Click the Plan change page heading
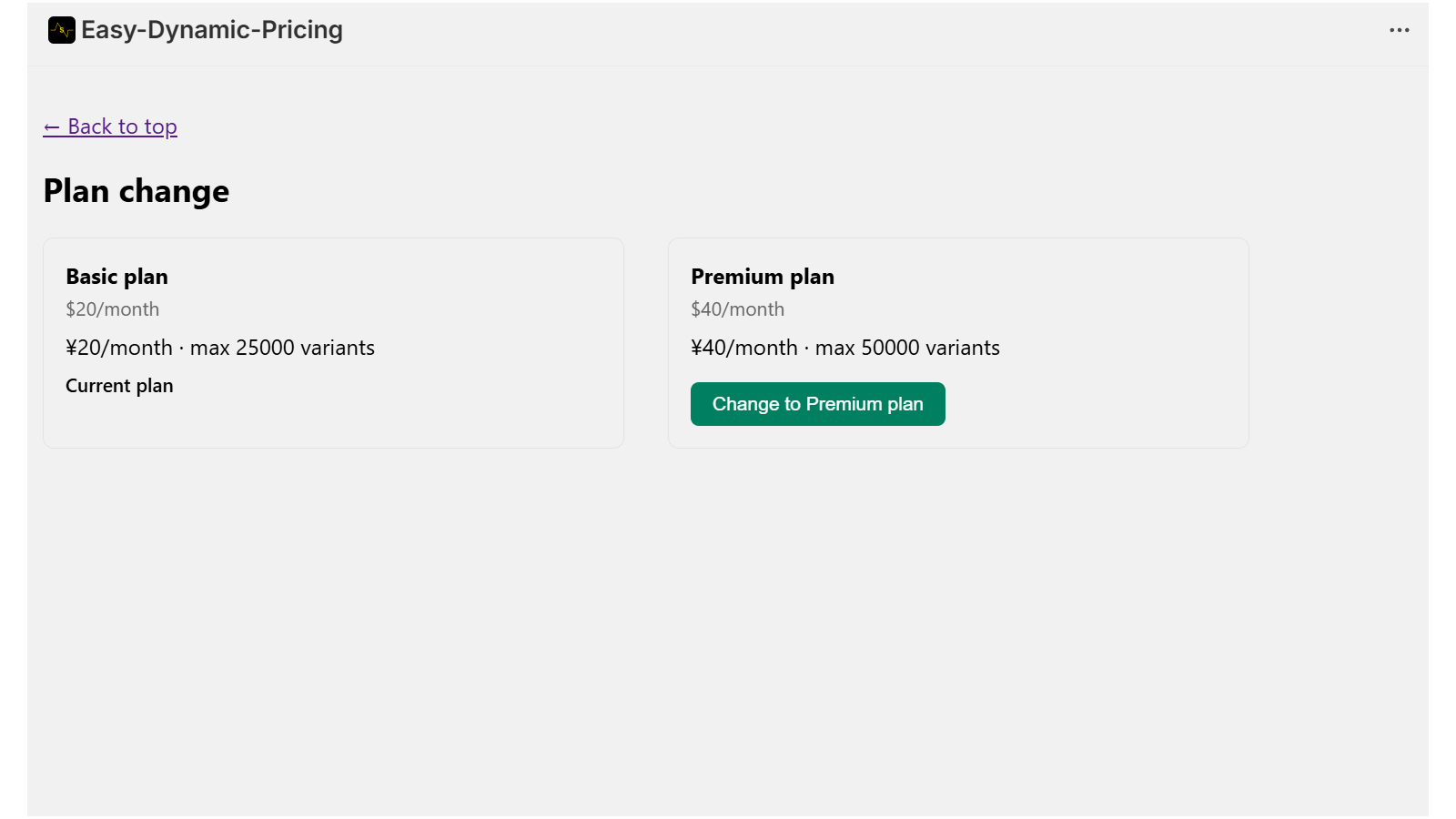 [x=136, y=191]
